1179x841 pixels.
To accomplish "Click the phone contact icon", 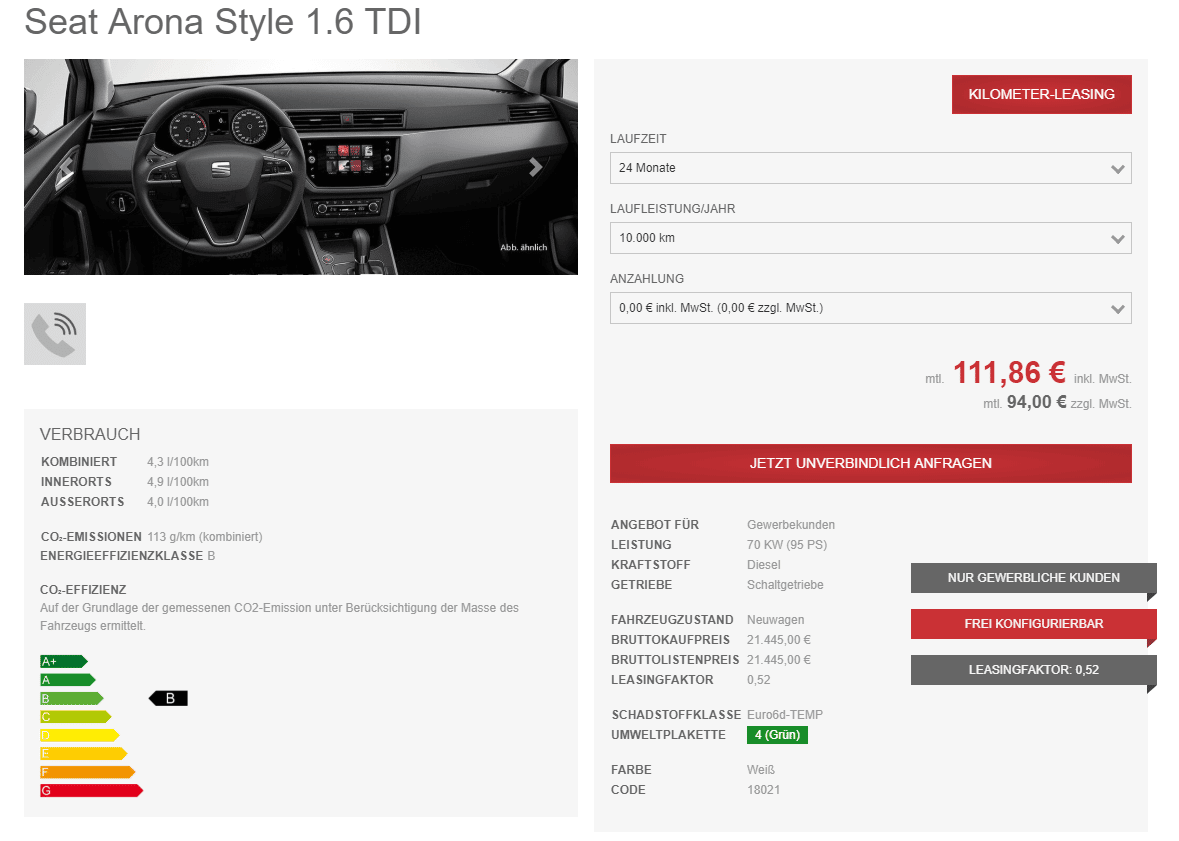I will (55, 334).
